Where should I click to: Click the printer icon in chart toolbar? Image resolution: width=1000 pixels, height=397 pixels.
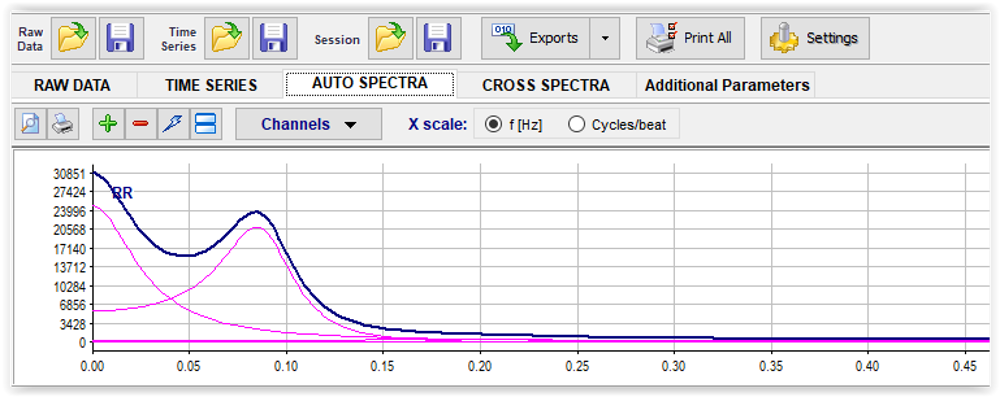pyautogui.click(x=62, y=124)
